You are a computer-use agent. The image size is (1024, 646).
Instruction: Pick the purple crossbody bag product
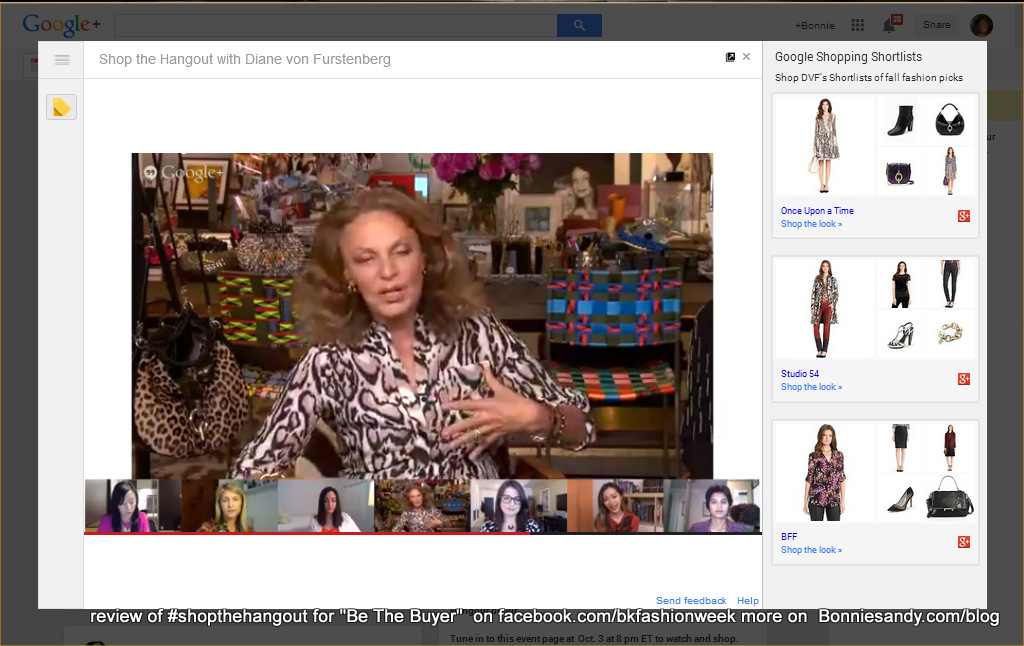click(x=900, y=173)
